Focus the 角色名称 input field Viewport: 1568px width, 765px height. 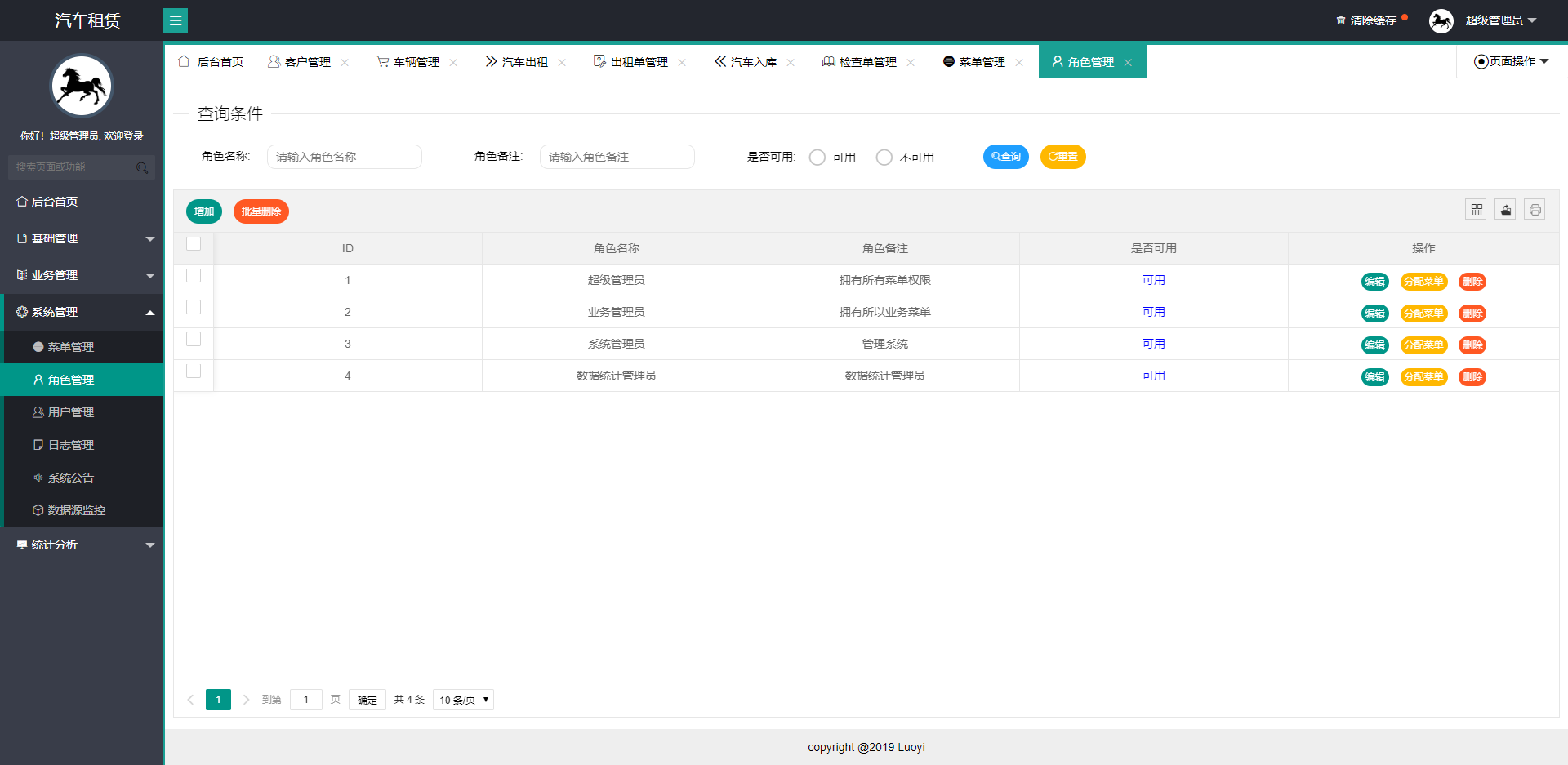pyautogui.click(x=345, y=157)
